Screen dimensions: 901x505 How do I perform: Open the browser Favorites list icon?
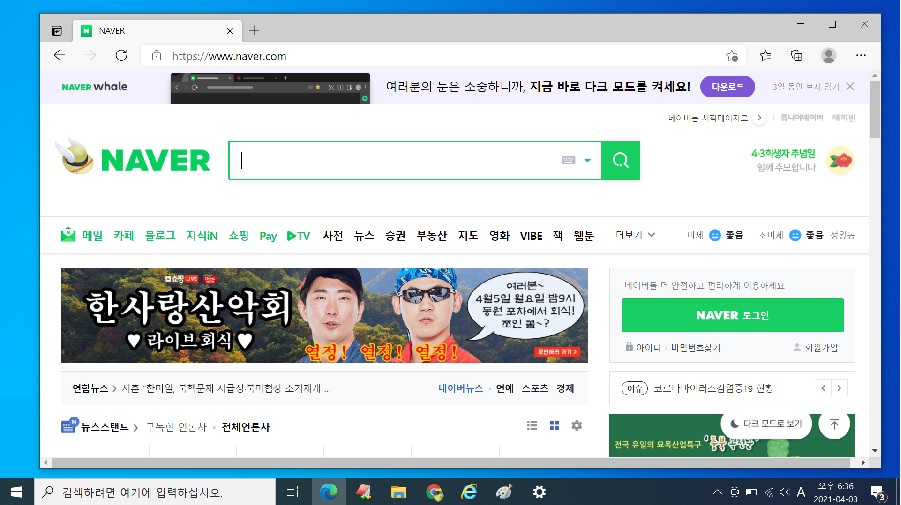(765, 55)
